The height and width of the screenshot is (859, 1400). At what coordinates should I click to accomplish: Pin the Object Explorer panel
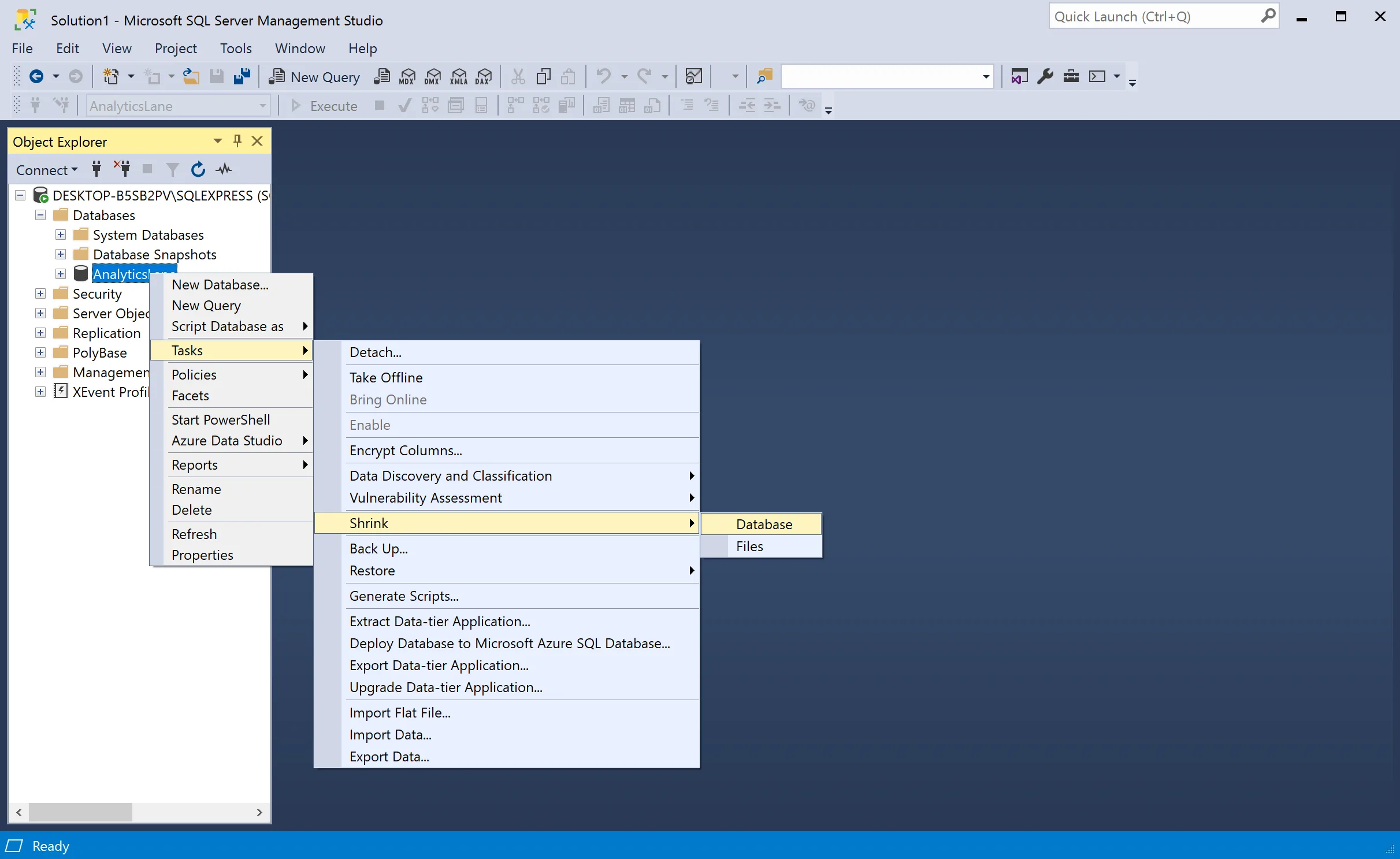pos(237,141)
